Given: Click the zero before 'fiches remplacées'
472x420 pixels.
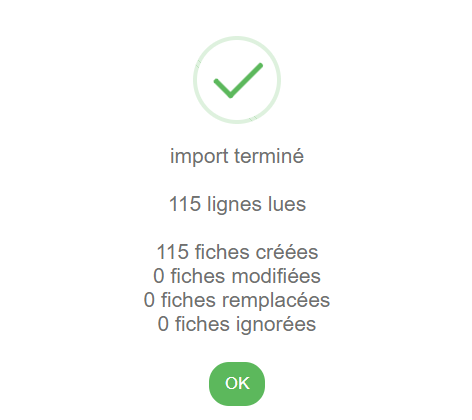Looking at the screenshot, I should [x=149, y=300].
